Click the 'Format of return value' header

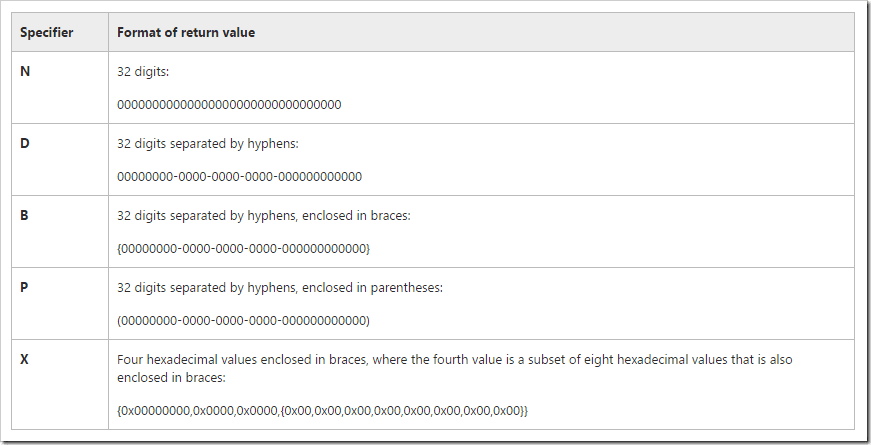(186, 33)
